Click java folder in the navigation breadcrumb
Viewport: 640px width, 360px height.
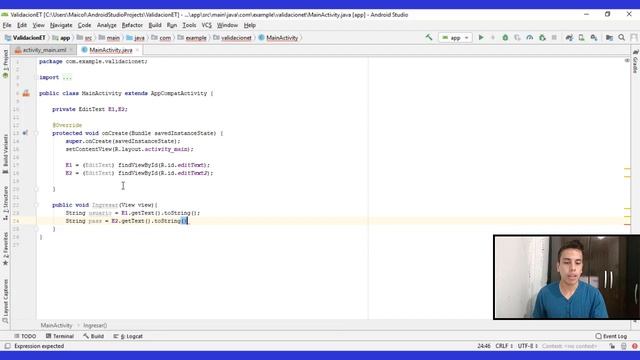[136, 38]
